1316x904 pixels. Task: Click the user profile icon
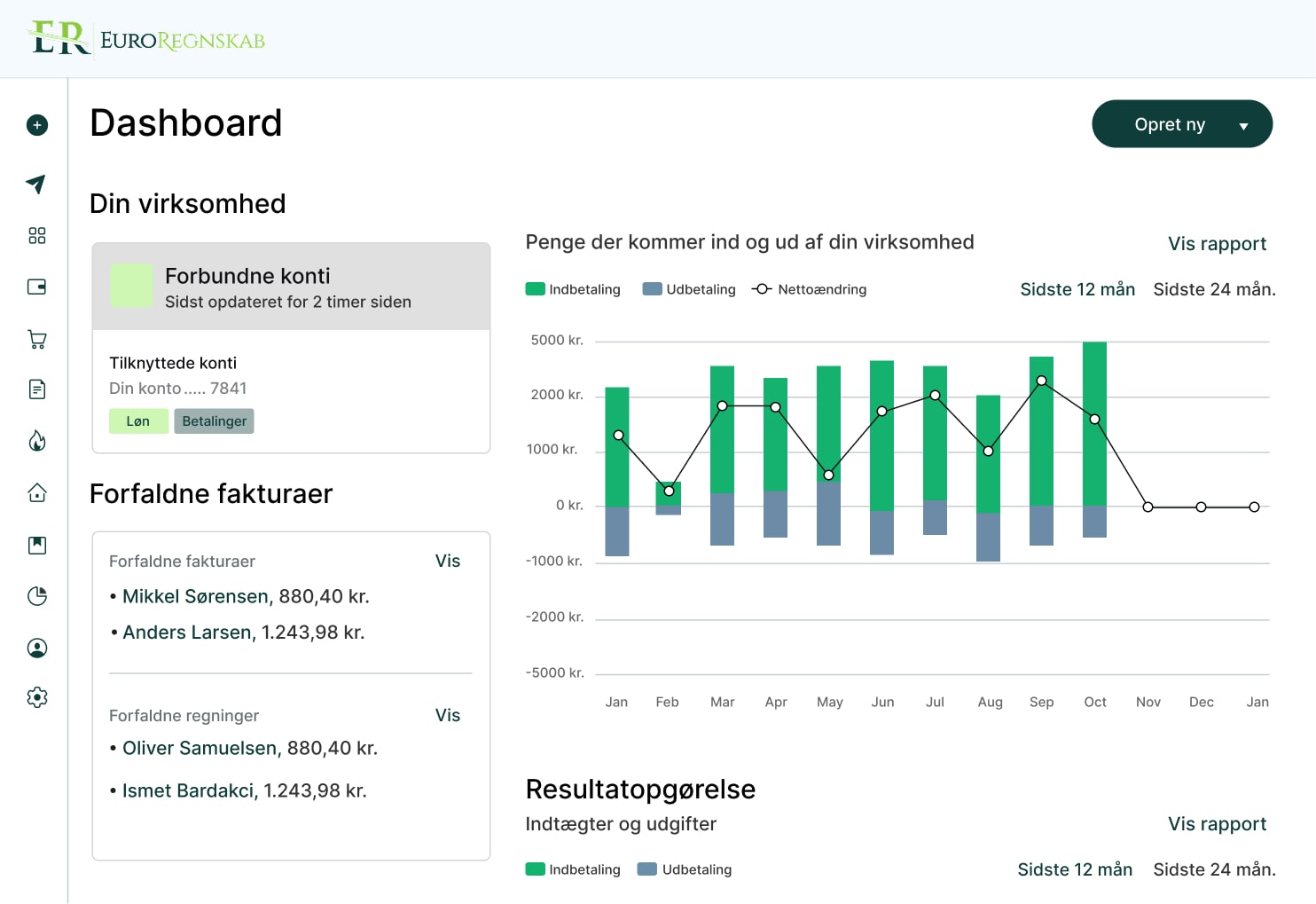(36, 648)
